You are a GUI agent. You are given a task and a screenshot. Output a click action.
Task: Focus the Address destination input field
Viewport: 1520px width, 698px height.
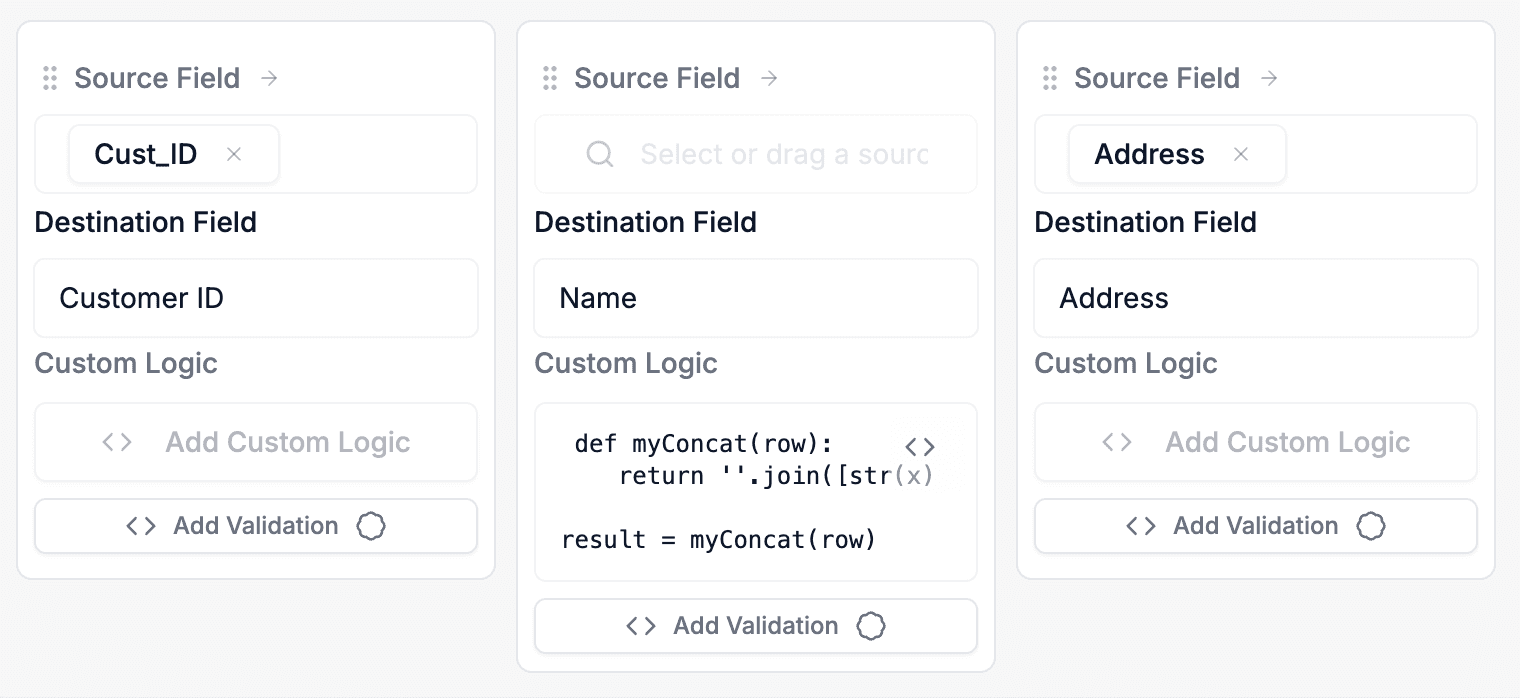coord(1256,298)
